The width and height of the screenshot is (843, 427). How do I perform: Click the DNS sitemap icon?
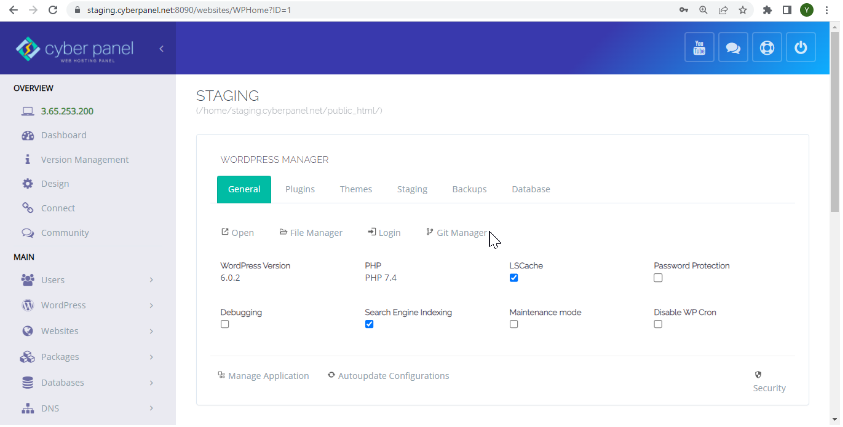pyautogui.click(x=27, y=408)
